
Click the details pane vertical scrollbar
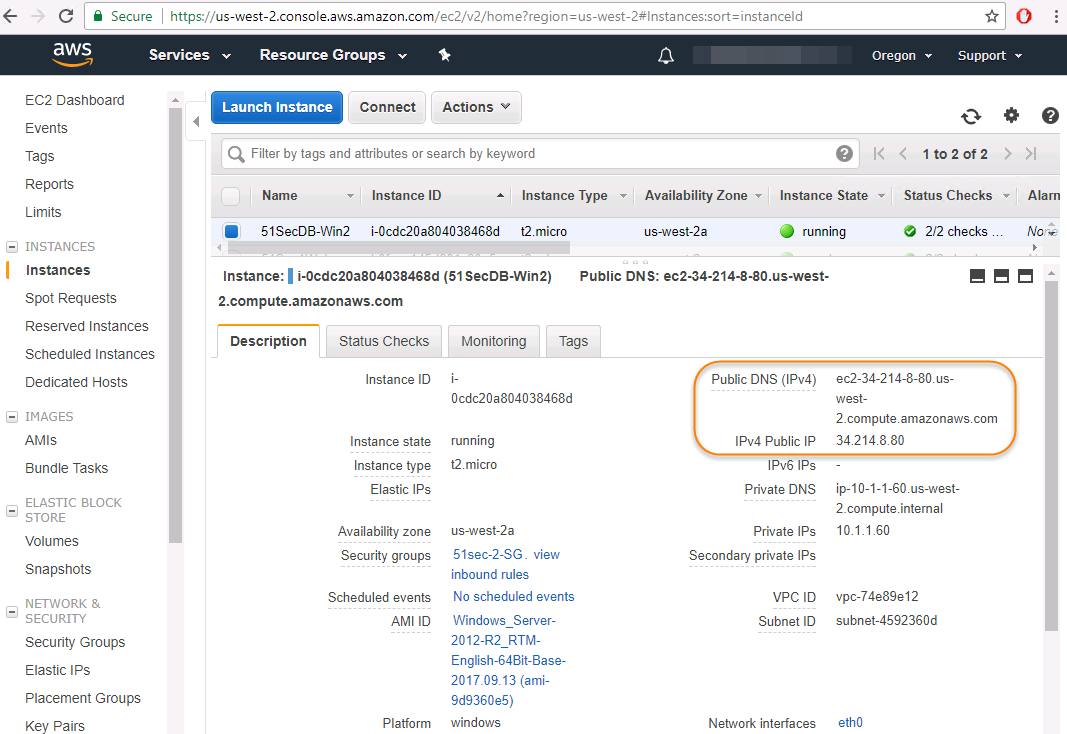1051,456
